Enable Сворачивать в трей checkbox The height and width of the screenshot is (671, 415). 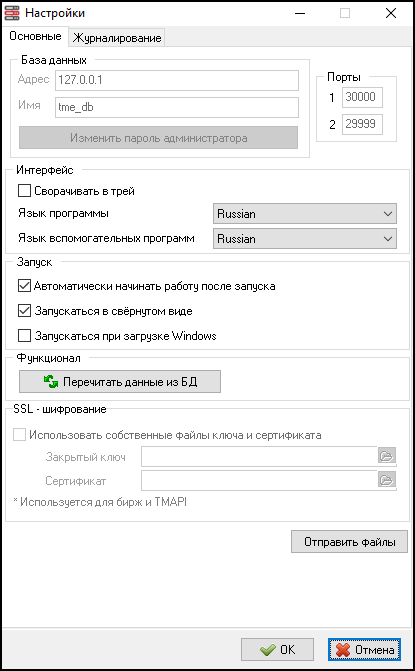coord(24,191)
